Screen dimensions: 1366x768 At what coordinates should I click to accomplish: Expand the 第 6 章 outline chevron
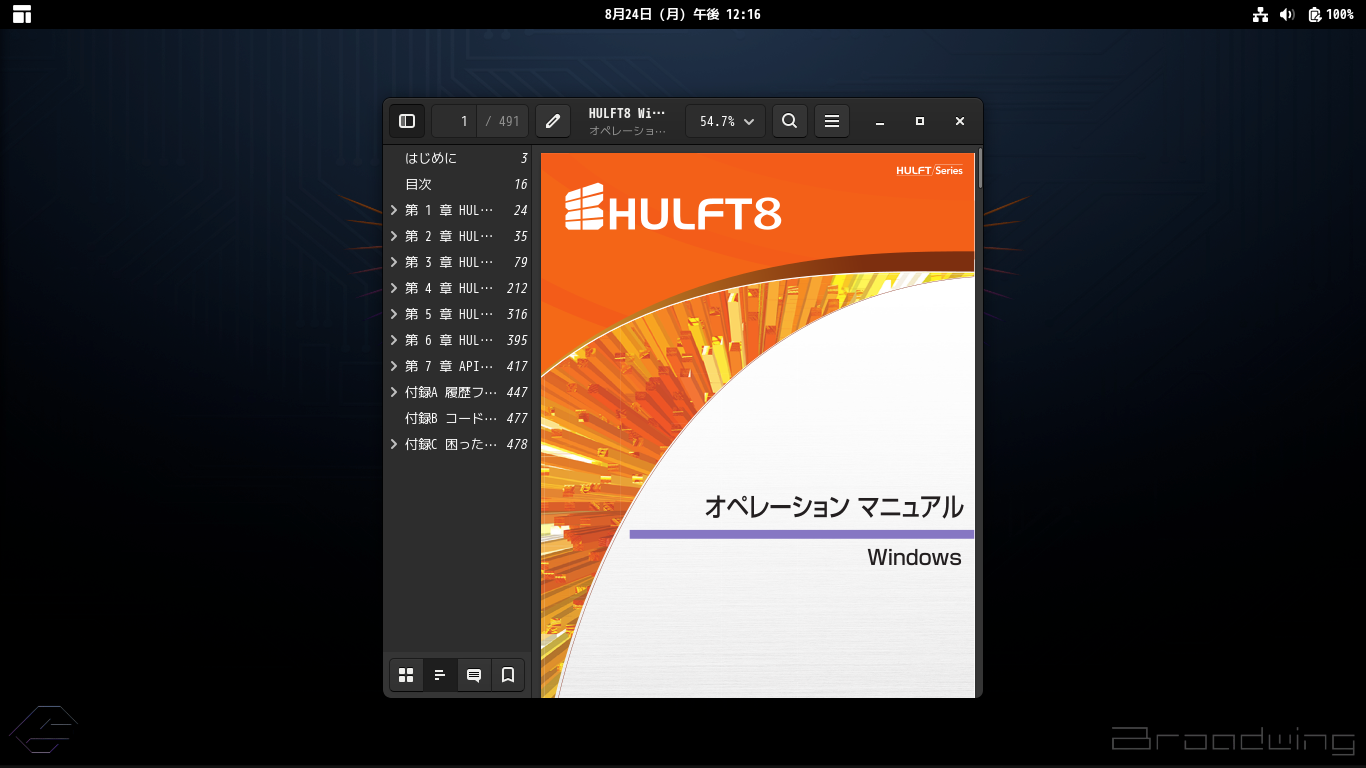[x=394, y=340]
